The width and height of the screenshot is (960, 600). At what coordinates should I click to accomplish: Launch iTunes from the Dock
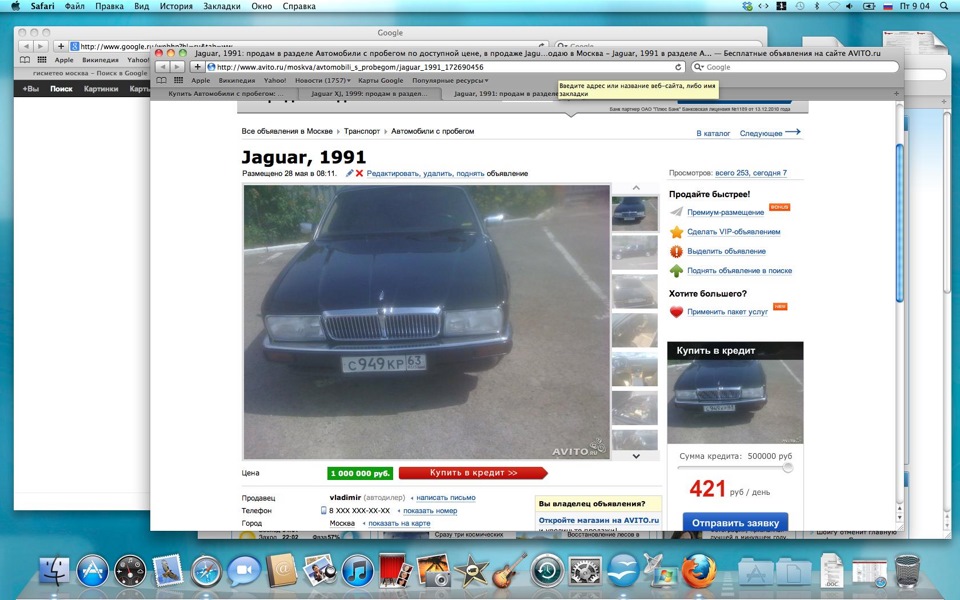click(357, 571)
